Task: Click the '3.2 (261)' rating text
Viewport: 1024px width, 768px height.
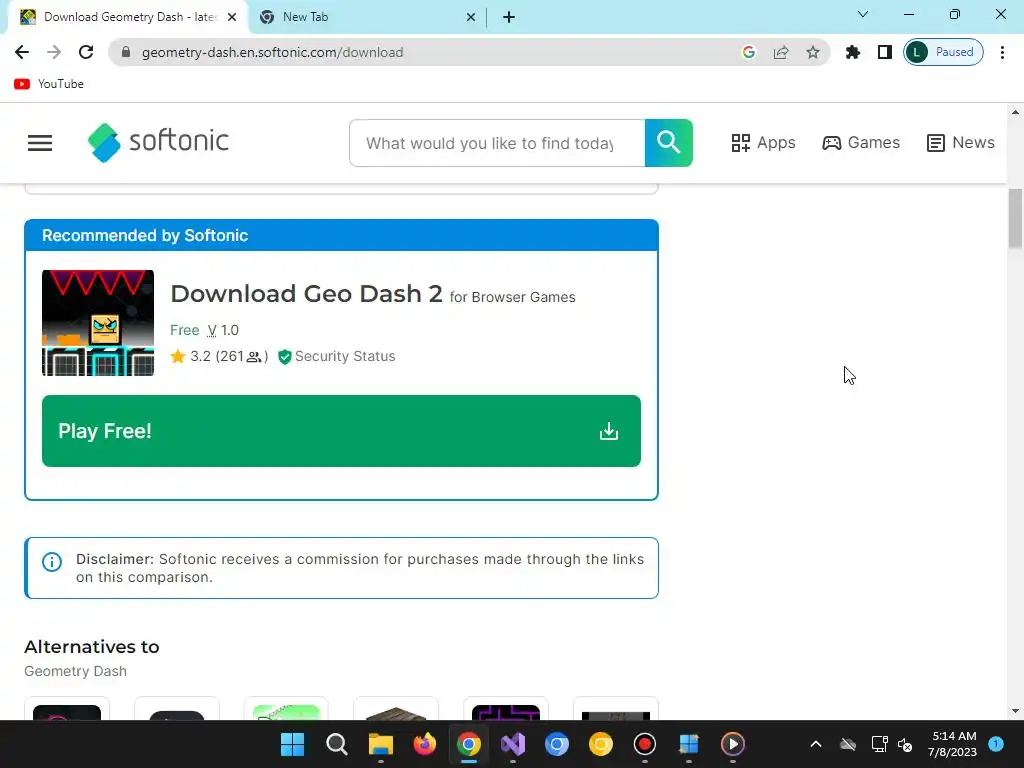Action: 229,356
